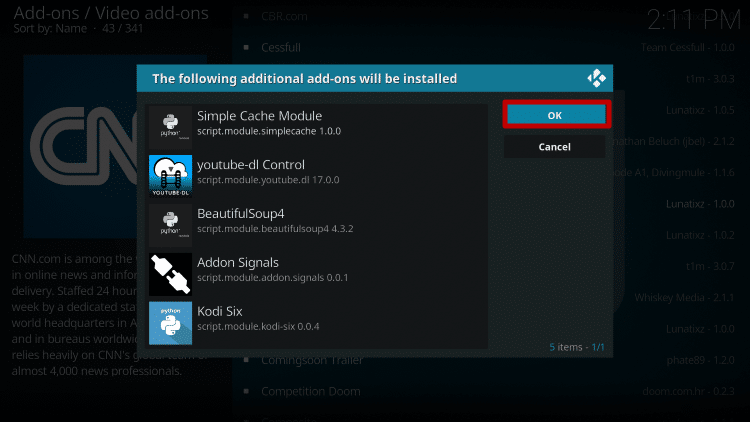750x422 pixels.
Task: Click phate89 - 1.2.0 author text
Action: (x=700, y=360)
